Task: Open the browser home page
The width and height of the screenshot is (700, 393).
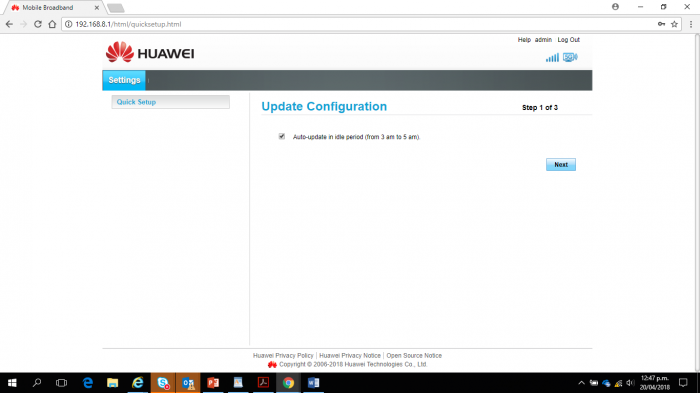Action: click(52, 24)
